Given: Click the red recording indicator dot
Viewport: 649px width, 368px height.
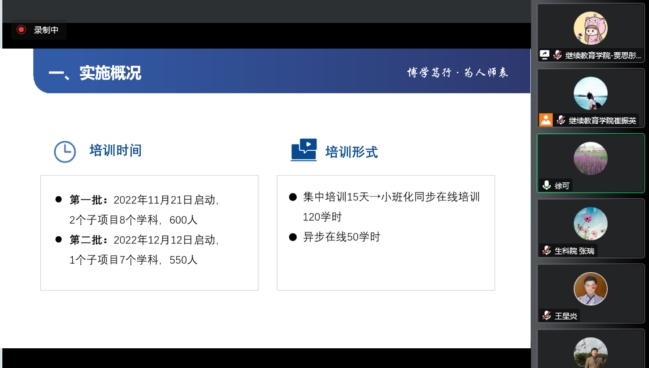Looking at the screenshot, I should tap(21, 30).
